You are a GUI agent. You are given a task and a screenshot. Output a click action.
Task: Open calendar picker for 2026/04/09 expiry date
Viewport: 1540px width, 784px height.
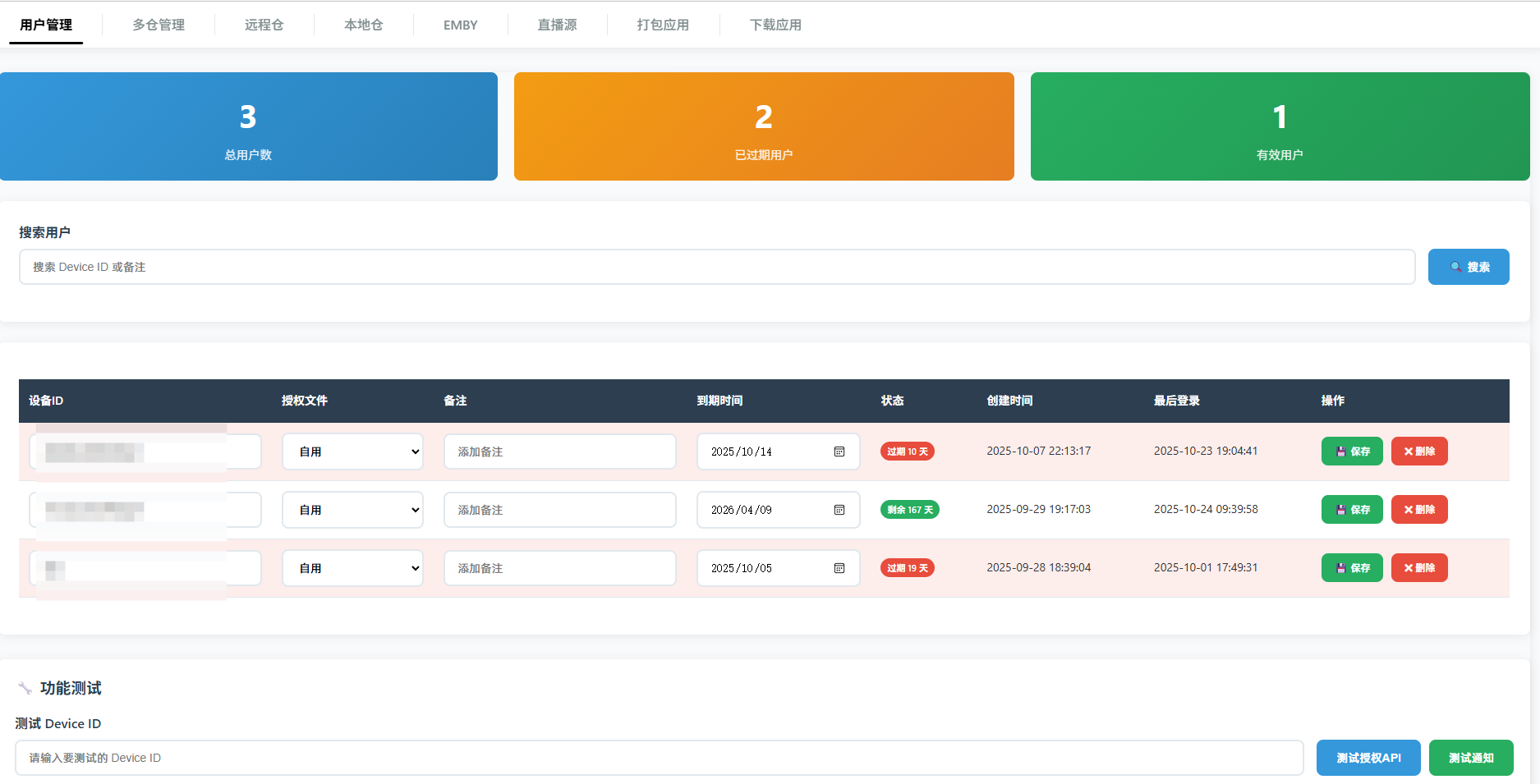pyautogui.click(x=839, y=510)
